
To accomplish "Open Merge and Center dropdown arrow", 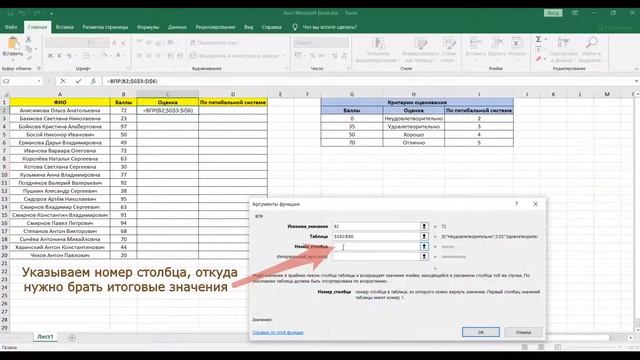I will (283, 56).
